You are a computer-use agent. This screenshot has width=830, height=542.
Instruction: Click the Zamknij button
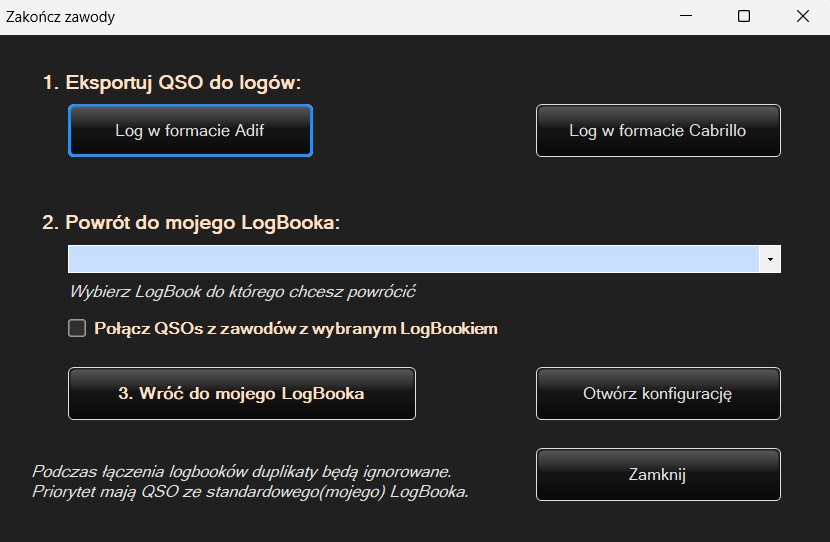(658, 475)
